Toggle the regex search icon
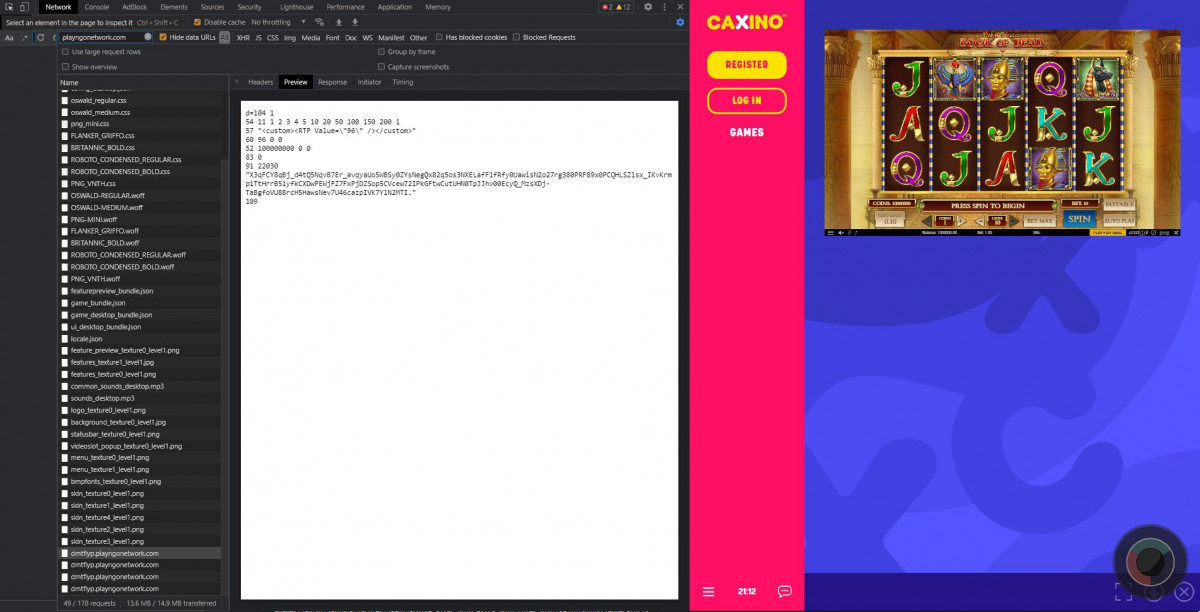 tap(24, 37)
